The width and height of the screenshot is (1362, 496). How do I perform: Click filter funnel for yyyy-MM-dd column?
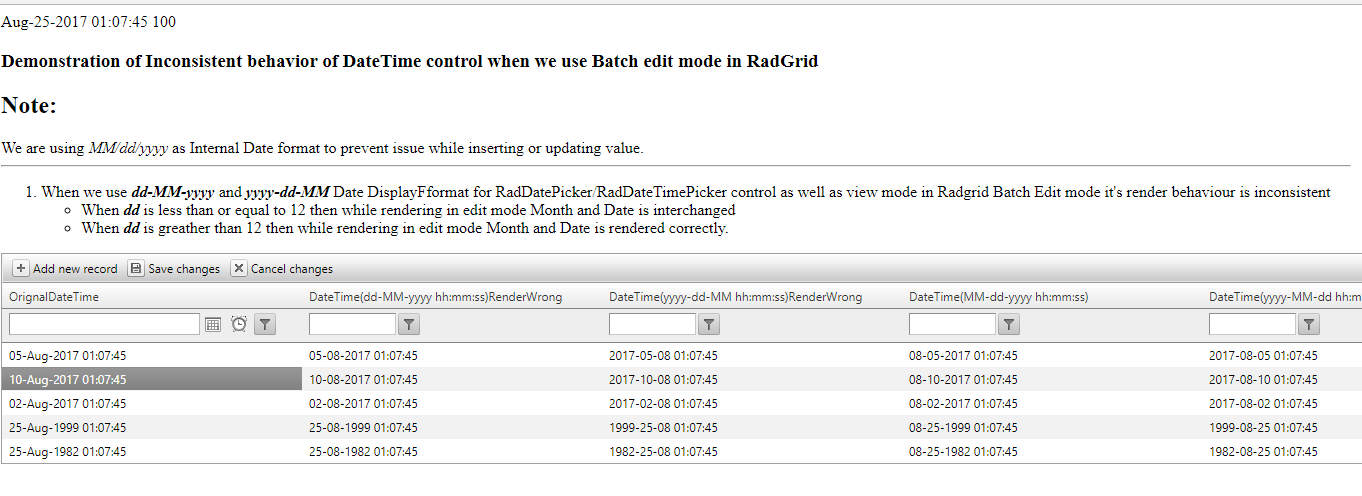click(x=1309, y=324)
